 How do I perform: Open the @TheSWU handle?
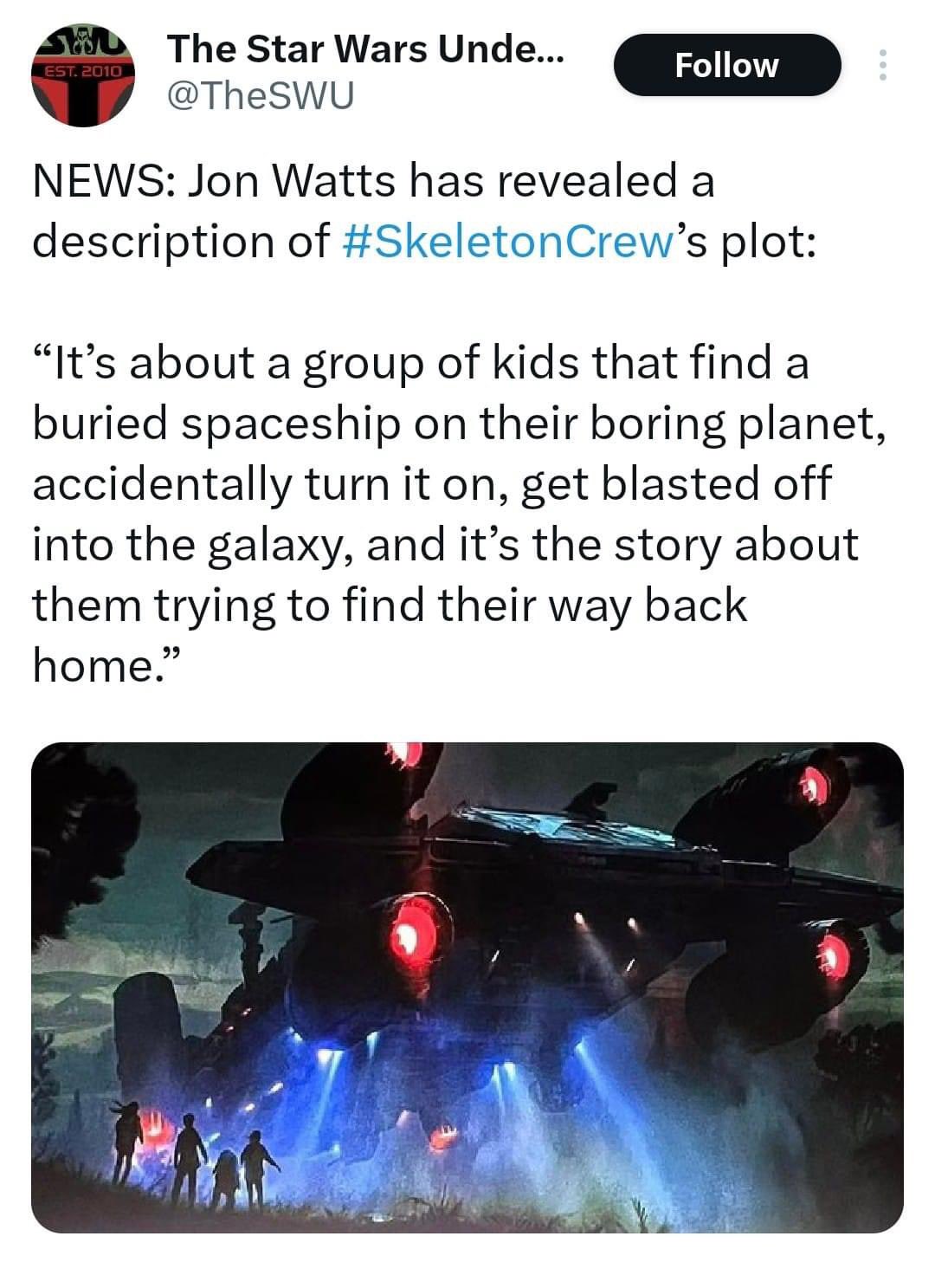261,97
